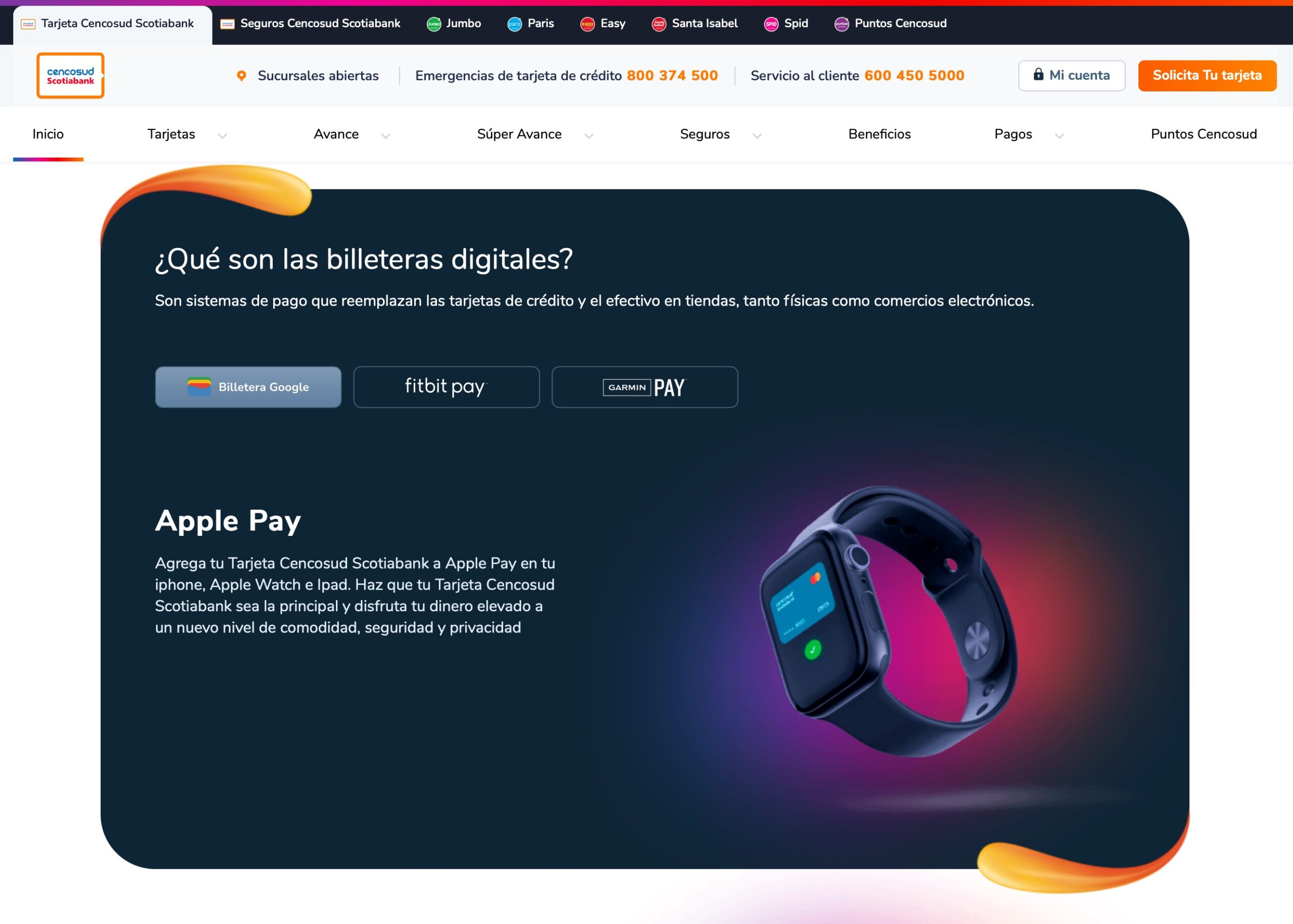
Task: Open Mi cuenta login button
Action: [x=1072, y=76]
